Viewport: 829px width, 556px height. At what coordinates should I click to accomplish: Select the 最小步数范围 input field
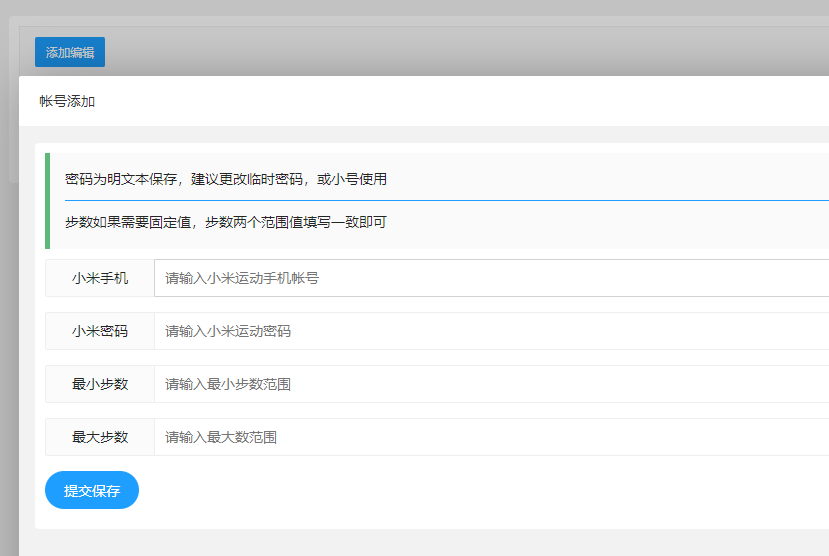click(x=490, y=384)
